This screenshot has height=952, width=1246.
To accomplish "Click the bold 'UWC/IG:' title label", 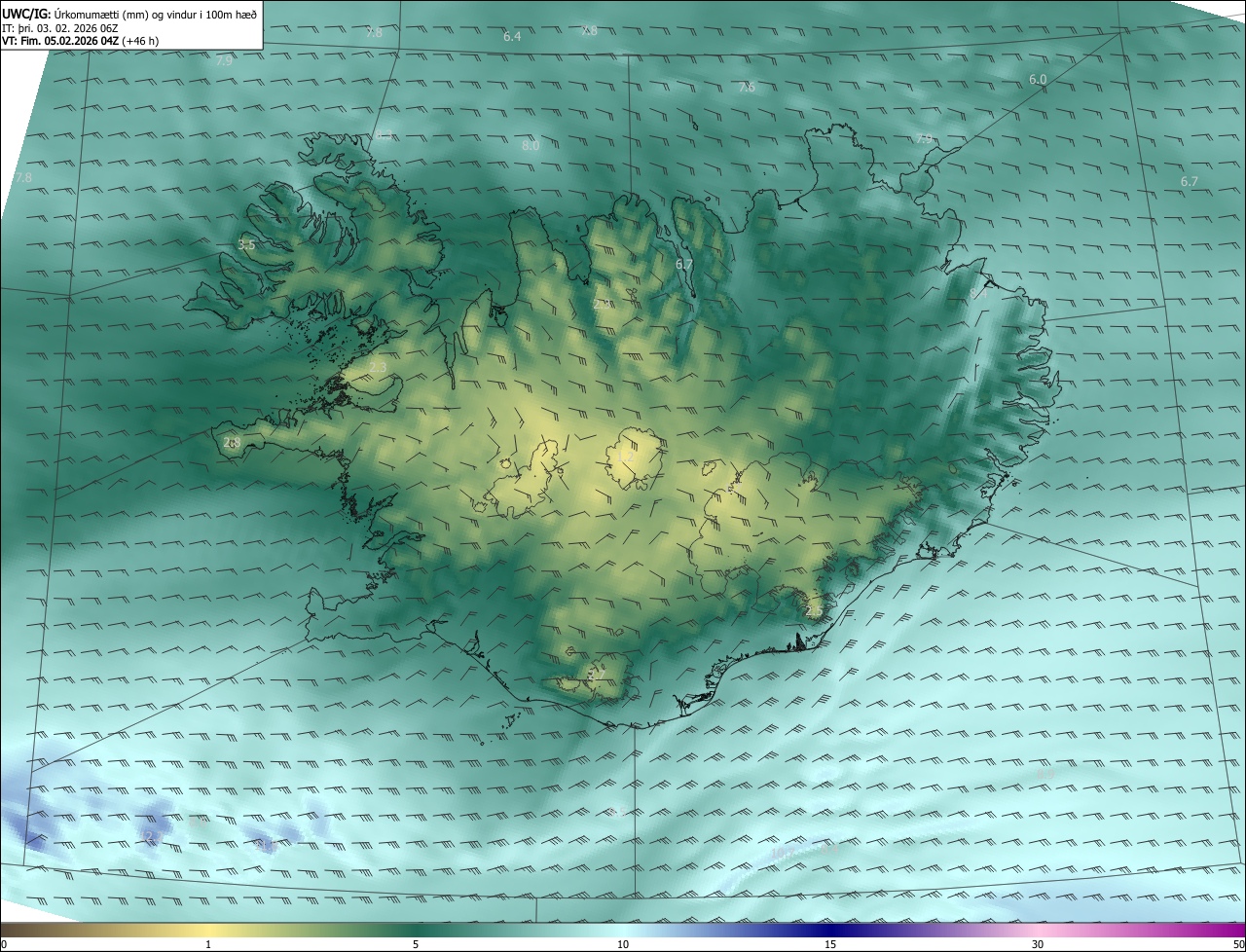I will (26, 13).
